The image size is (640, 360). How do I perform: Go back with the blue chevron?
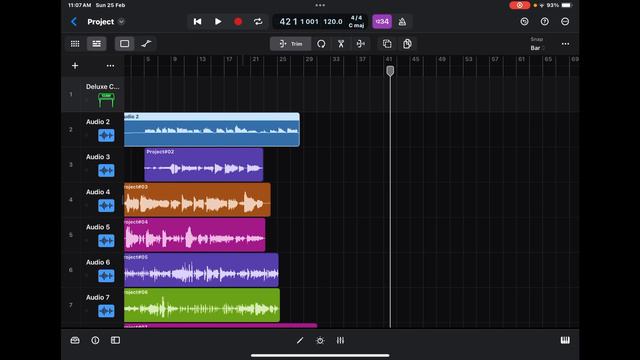pyautogui.click(x=74, y=22)
